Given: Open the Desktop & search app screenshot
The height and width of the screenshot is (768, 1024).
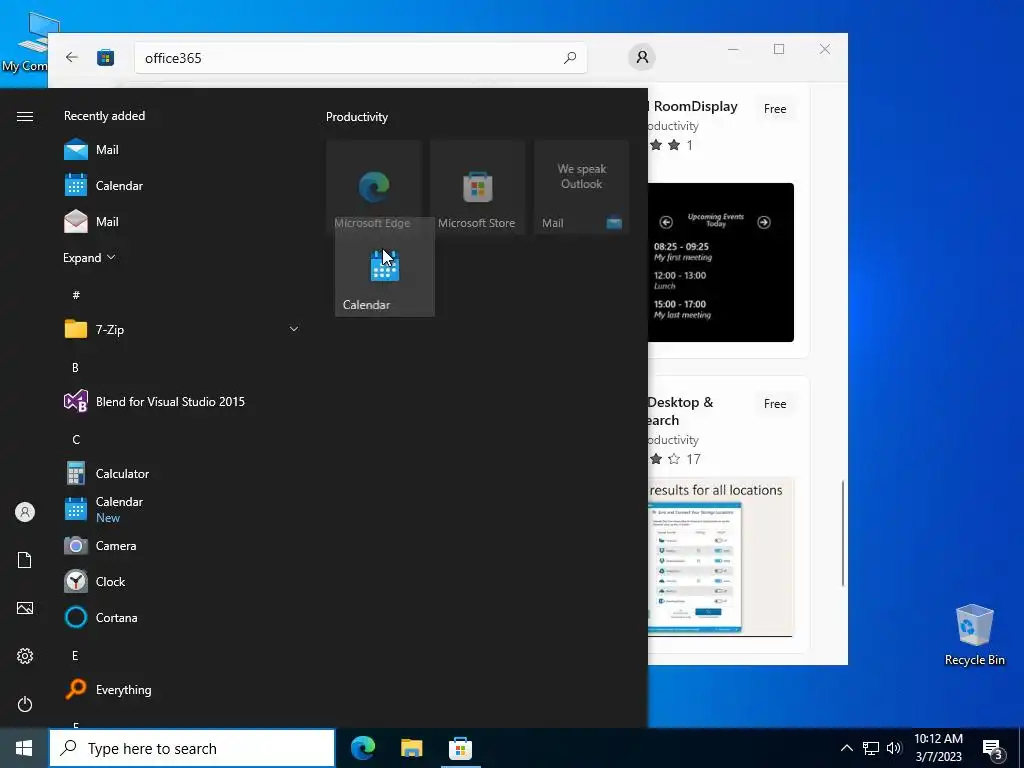Looking at the screenshot, I should (x=721, y=557).
